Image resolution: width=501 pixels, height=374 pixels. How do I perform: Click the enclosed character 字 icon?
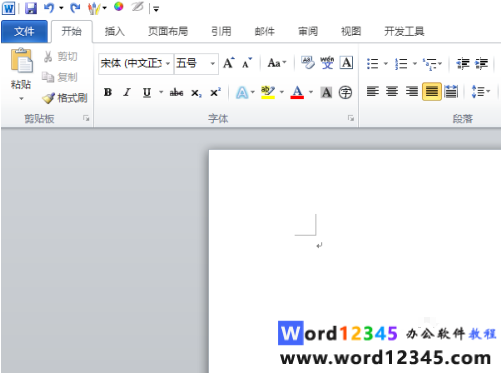click(345, 92)
